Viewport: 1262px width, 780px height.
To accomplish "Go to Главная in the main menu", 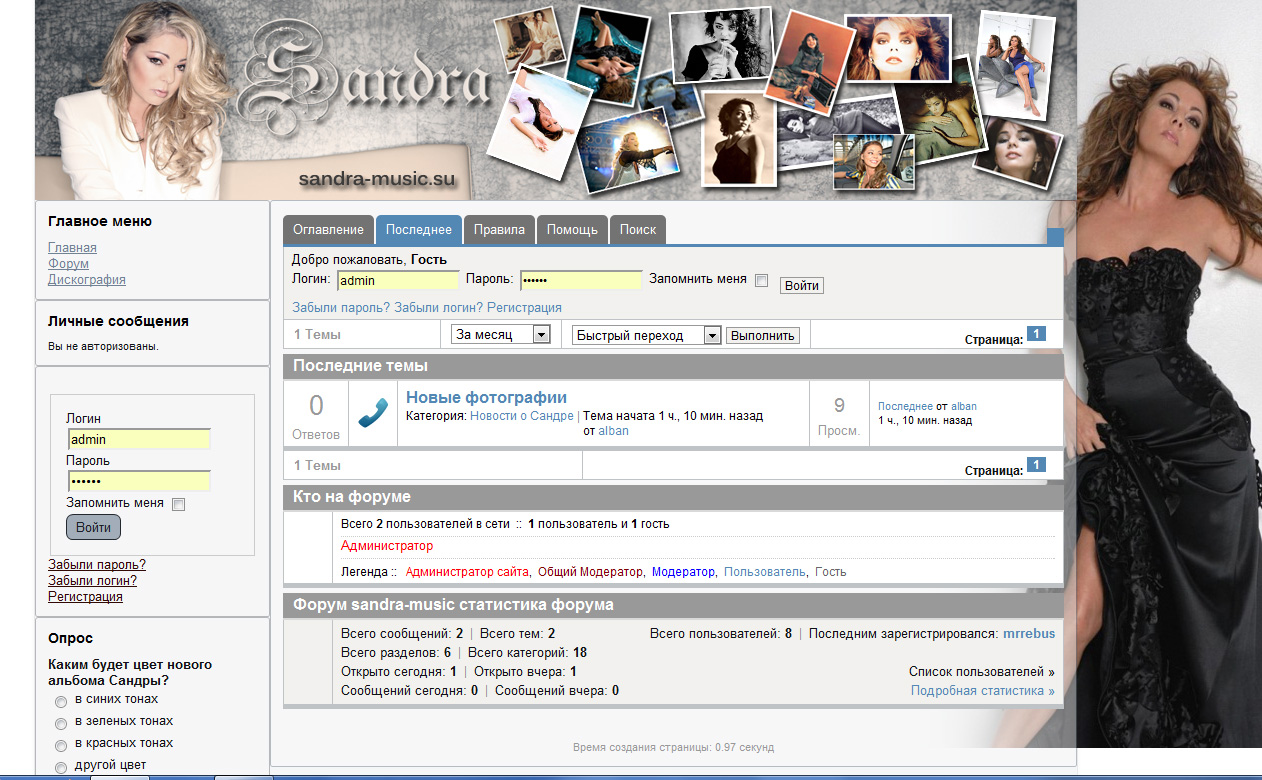I will (x=72, y=248).
